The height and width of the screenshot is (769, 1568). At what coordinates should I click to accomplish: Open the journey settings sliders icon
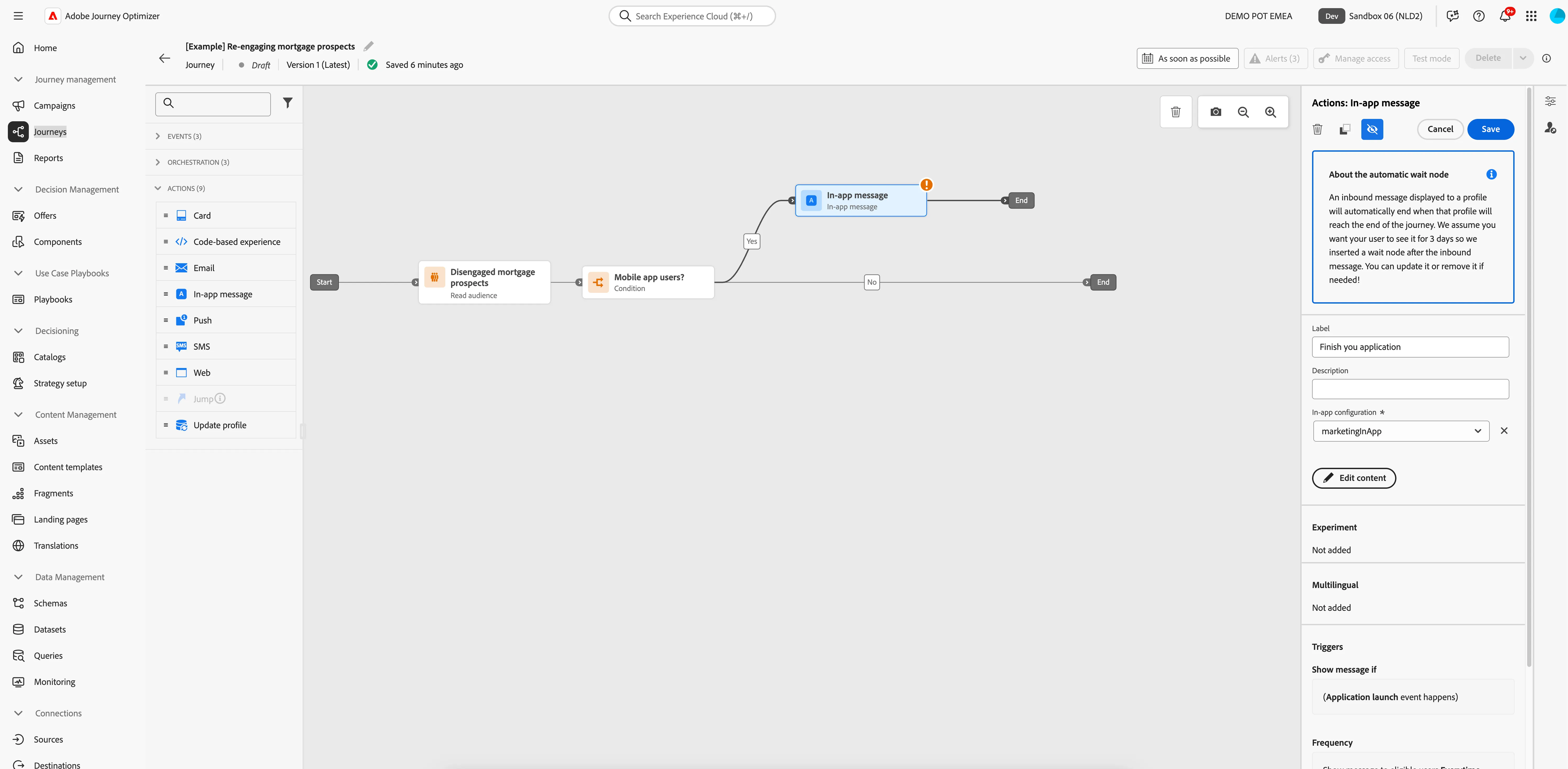(1550, 101)
